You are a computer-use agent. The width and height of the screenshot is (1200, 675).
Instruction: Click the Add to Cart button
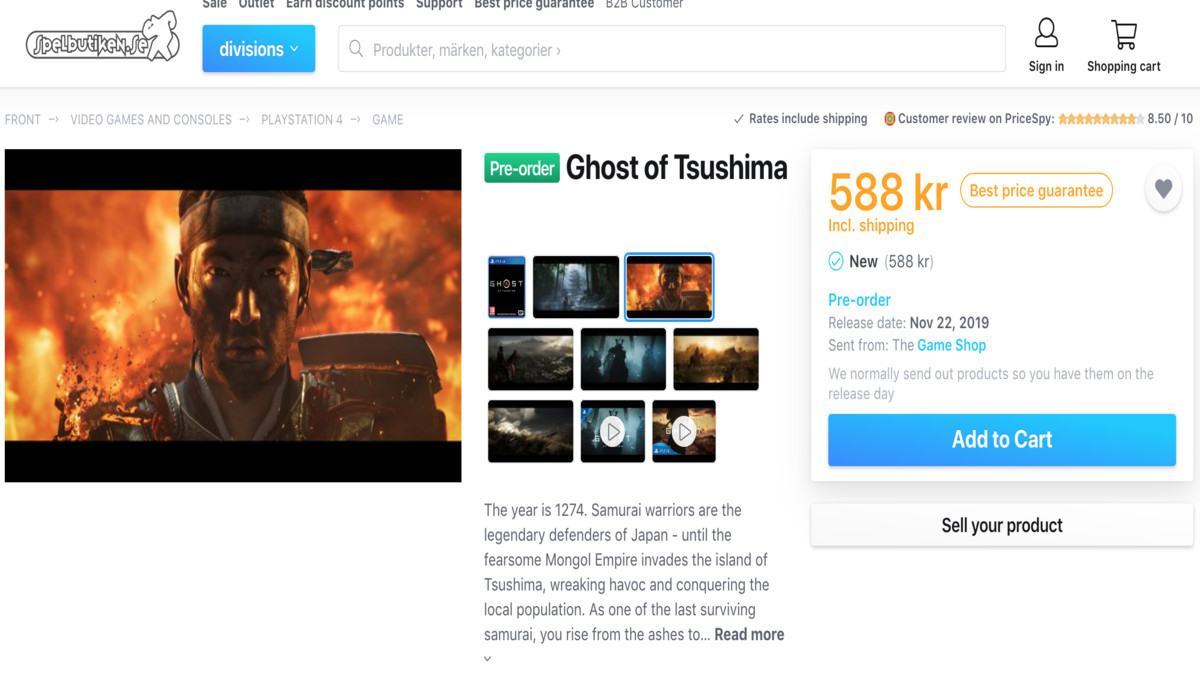1002,439
